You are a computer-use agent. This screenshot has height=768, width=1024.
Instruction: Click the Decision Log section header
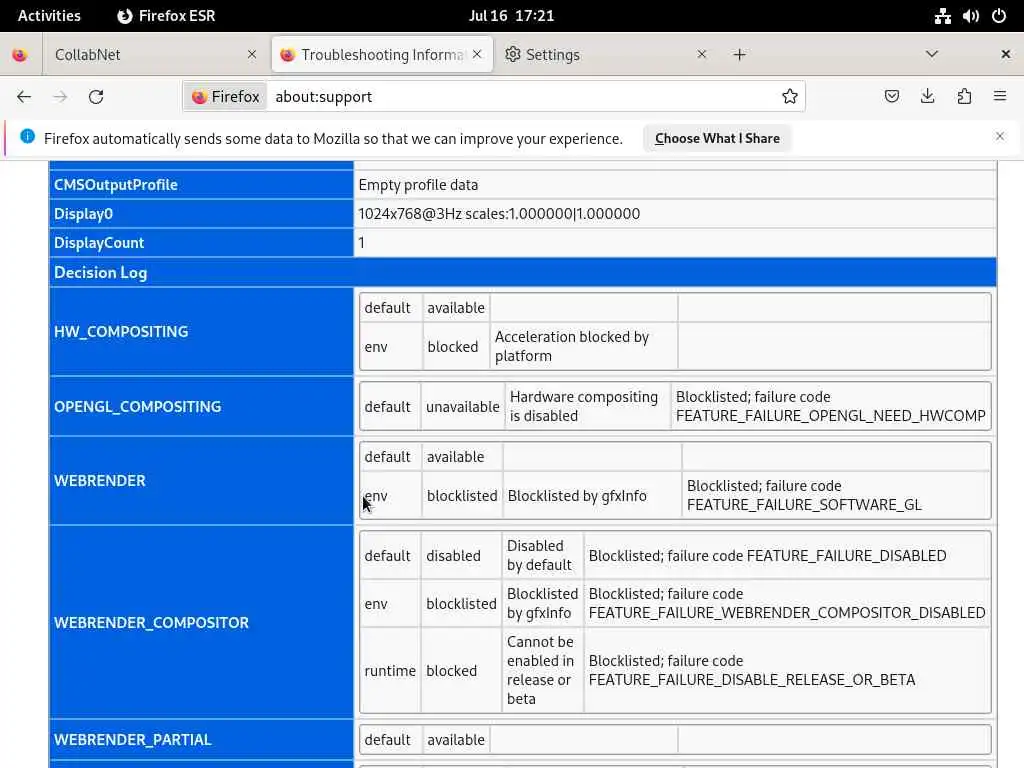[523, 272]
